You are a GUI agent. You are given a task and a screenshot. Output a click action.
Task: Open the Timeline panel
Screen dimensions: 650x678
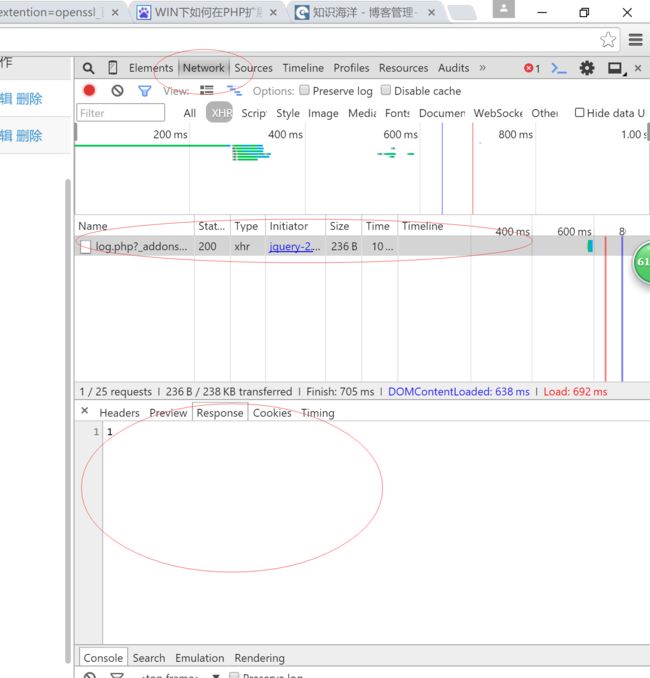303,68
